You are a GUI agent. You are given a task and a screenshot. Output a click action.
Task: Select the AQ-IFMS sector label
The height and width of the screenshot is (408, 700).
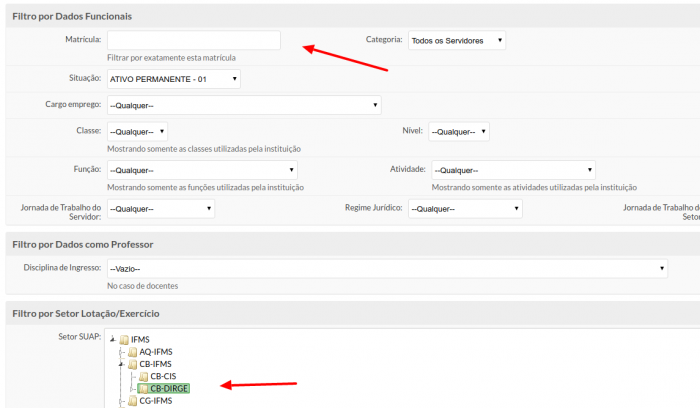click(155, 352)
